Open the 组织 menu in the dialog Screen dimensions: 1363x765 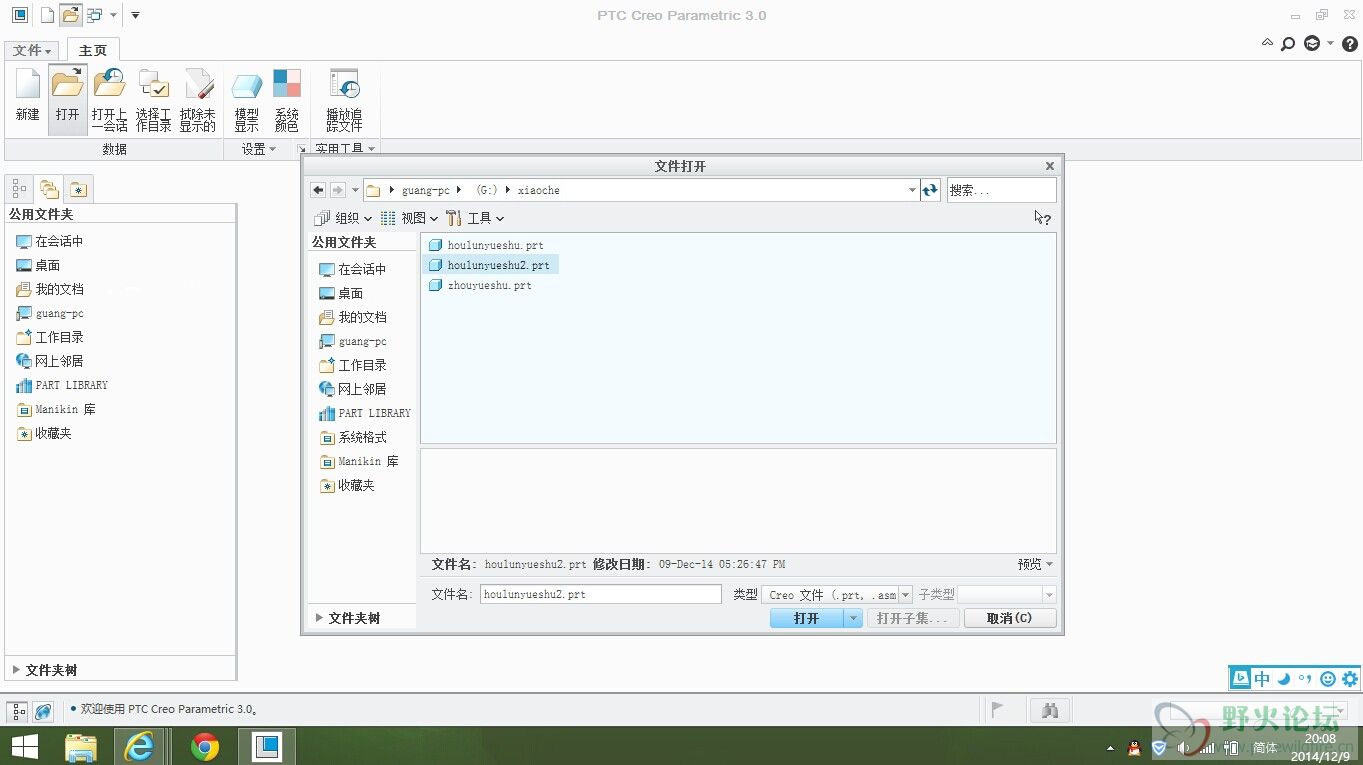coord(343,218)
